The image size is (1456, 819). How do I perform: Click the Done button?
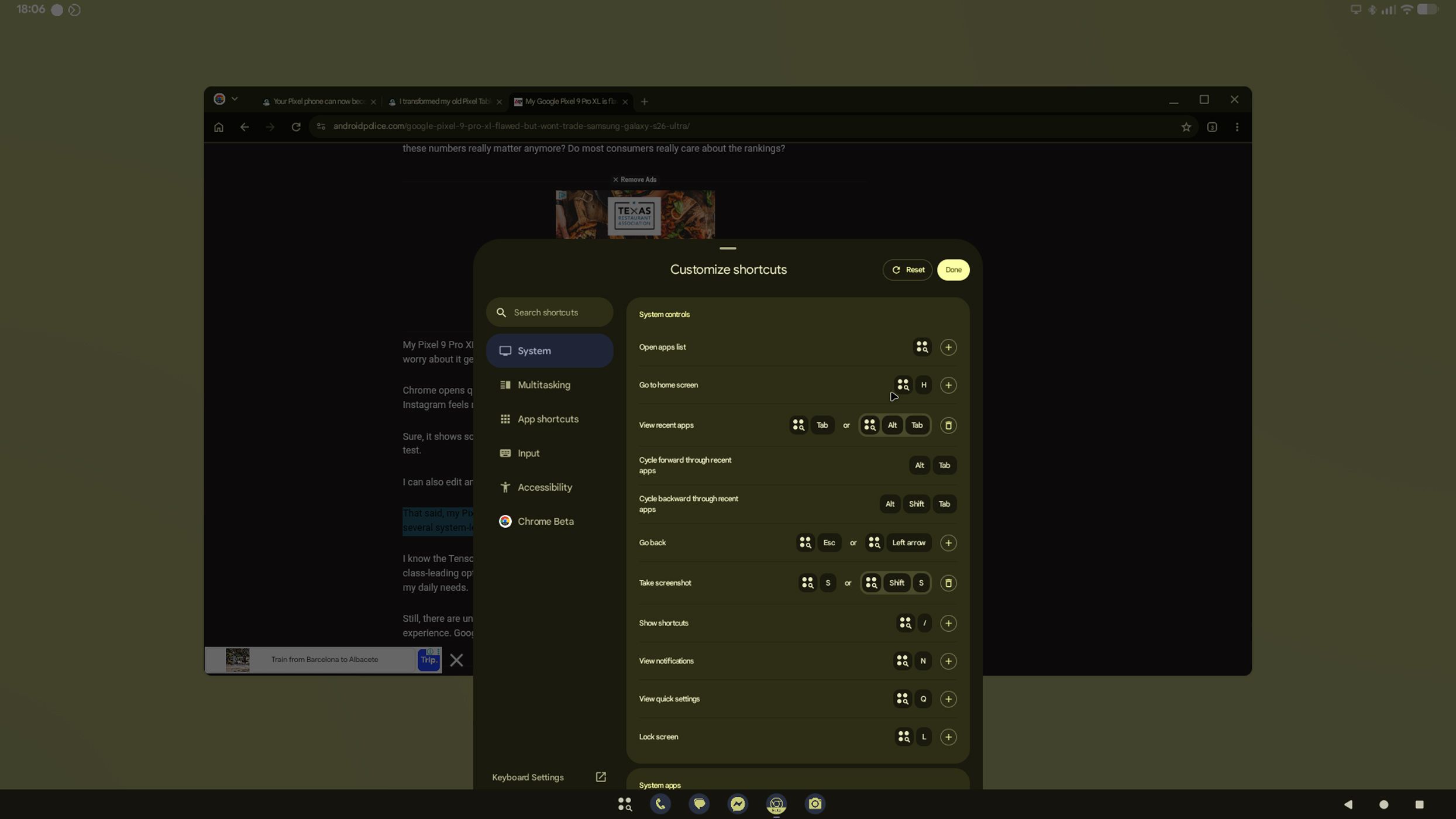click(952, 270)
